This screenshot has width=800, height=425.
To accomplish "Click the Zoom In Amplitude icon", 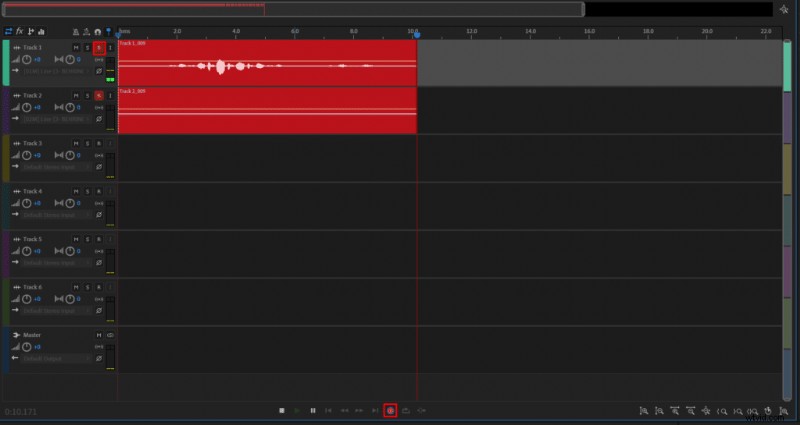I will pos(644,411).
